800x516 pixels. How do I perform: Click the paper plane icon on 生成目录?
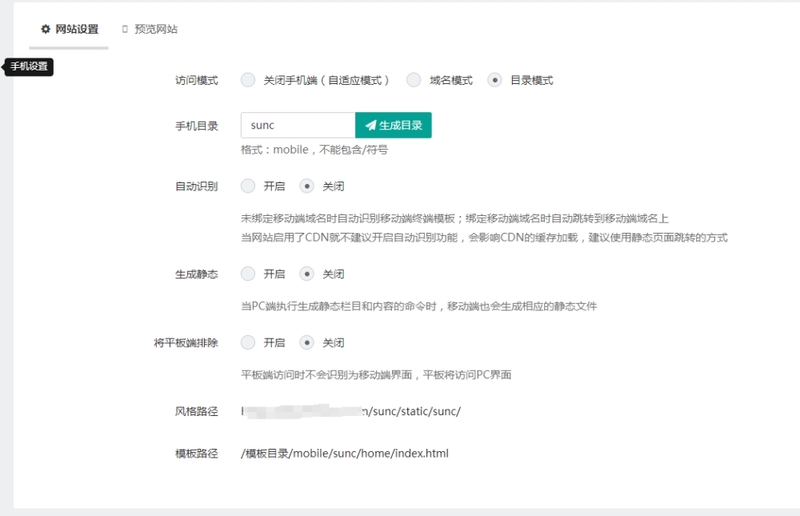(x=371, y=126)
